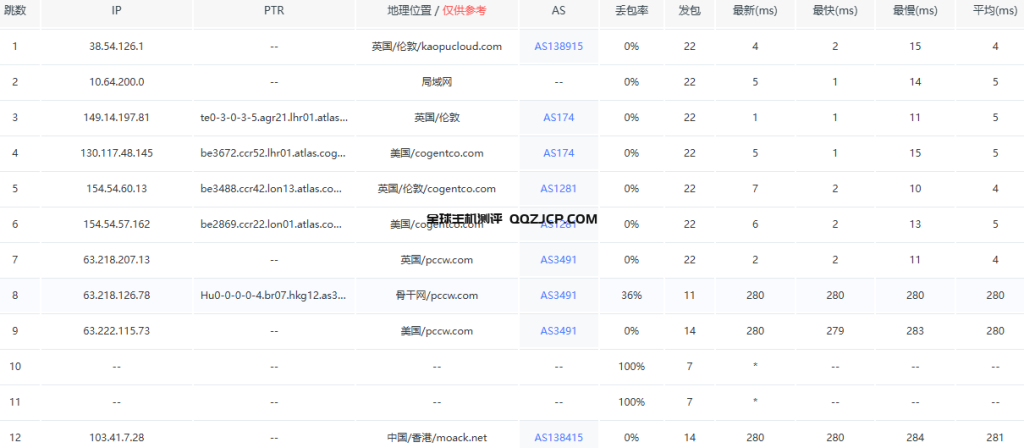Click the AS3491 link for IP 63.222.115.73
Screen dimensions: 1024x448
[558, 331]
